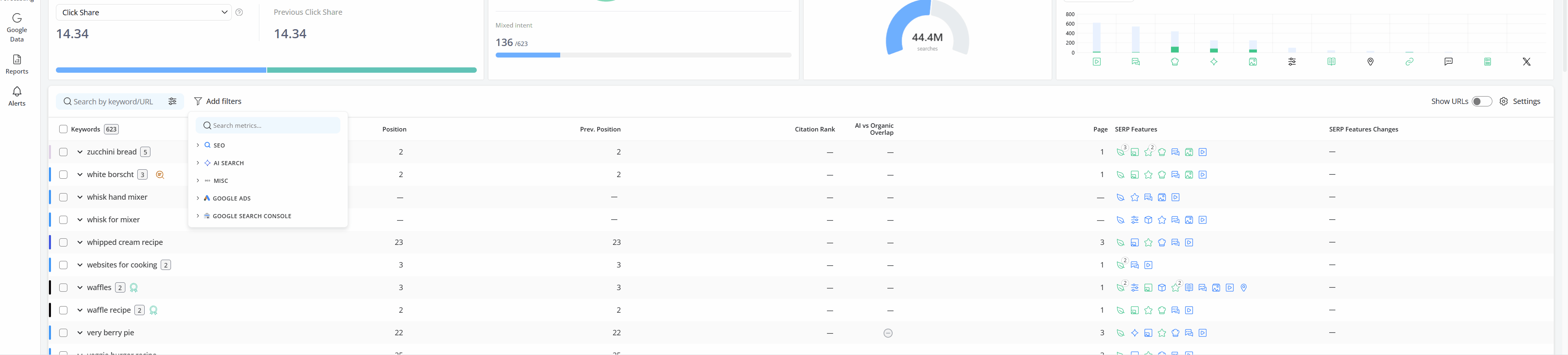This screenshot has height=355, width=1568.
Task: Sort by the Citation Rank column header
Action: 815,129
